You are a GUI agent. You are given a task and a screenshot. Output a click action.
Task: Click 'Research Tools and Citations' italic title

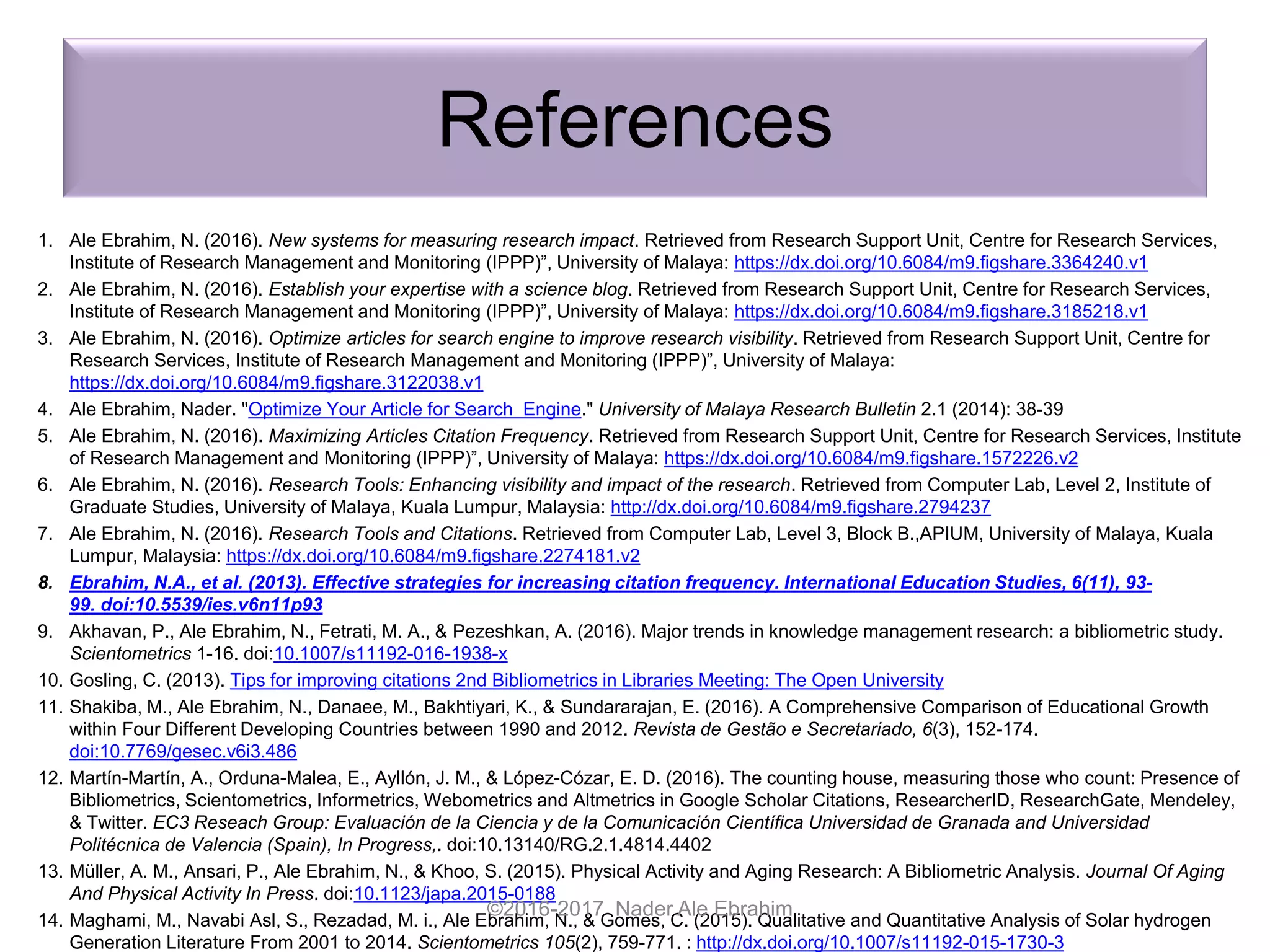[391, 533]
